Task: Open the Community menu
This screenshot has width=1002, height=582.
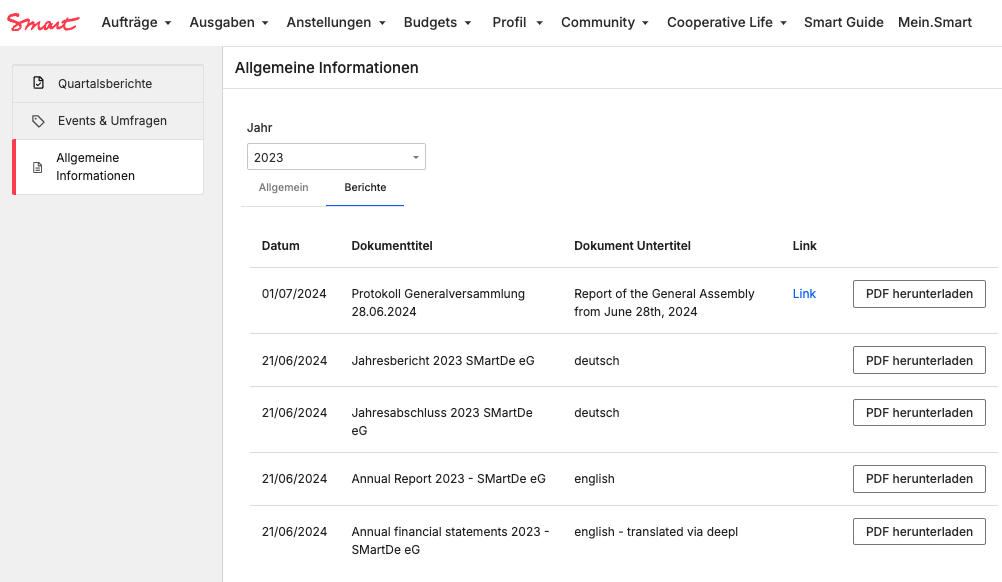Action: click(605, 22)
